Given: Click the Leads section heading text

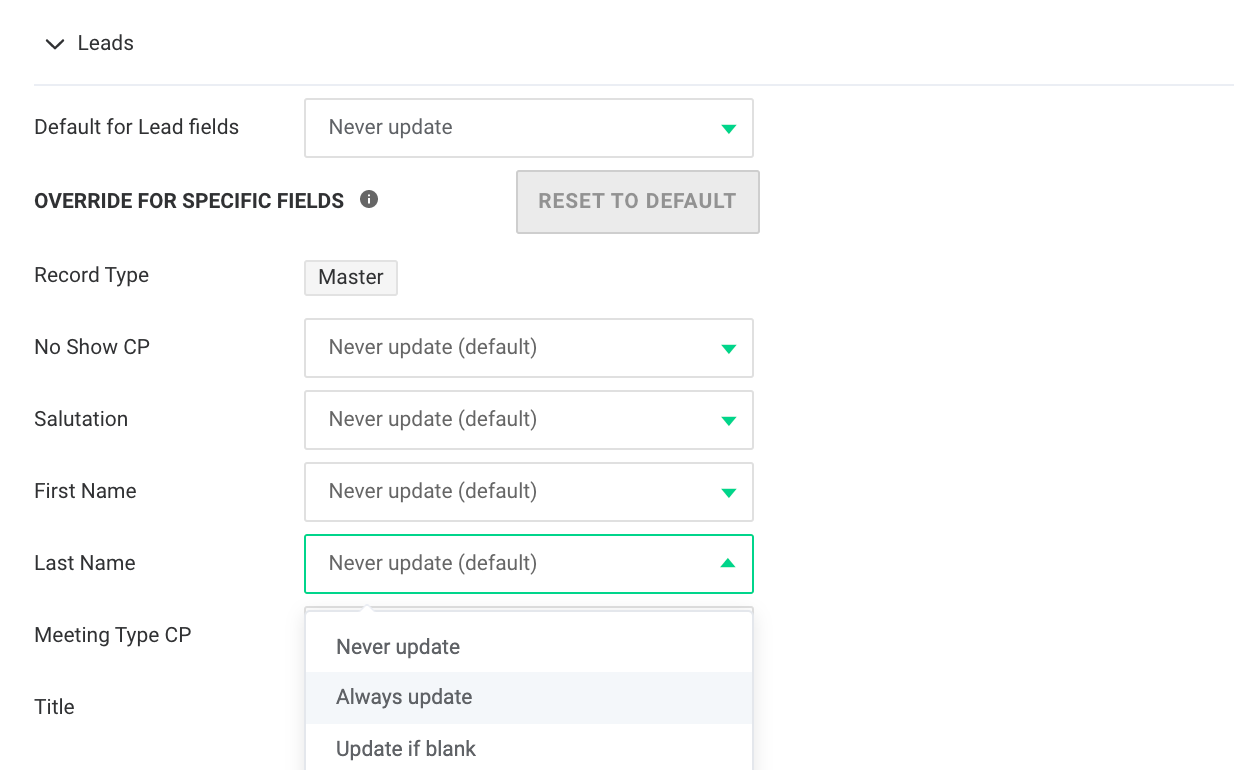Looking at the screenshot, I should click(x=105, y=44).
